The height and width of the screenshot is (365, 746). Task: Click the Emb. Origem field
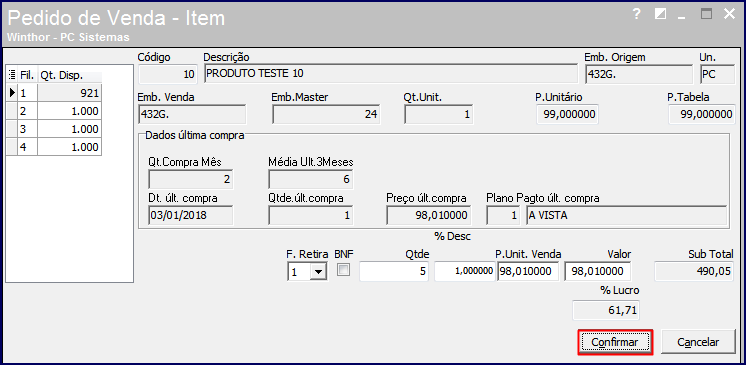[638, 74]
